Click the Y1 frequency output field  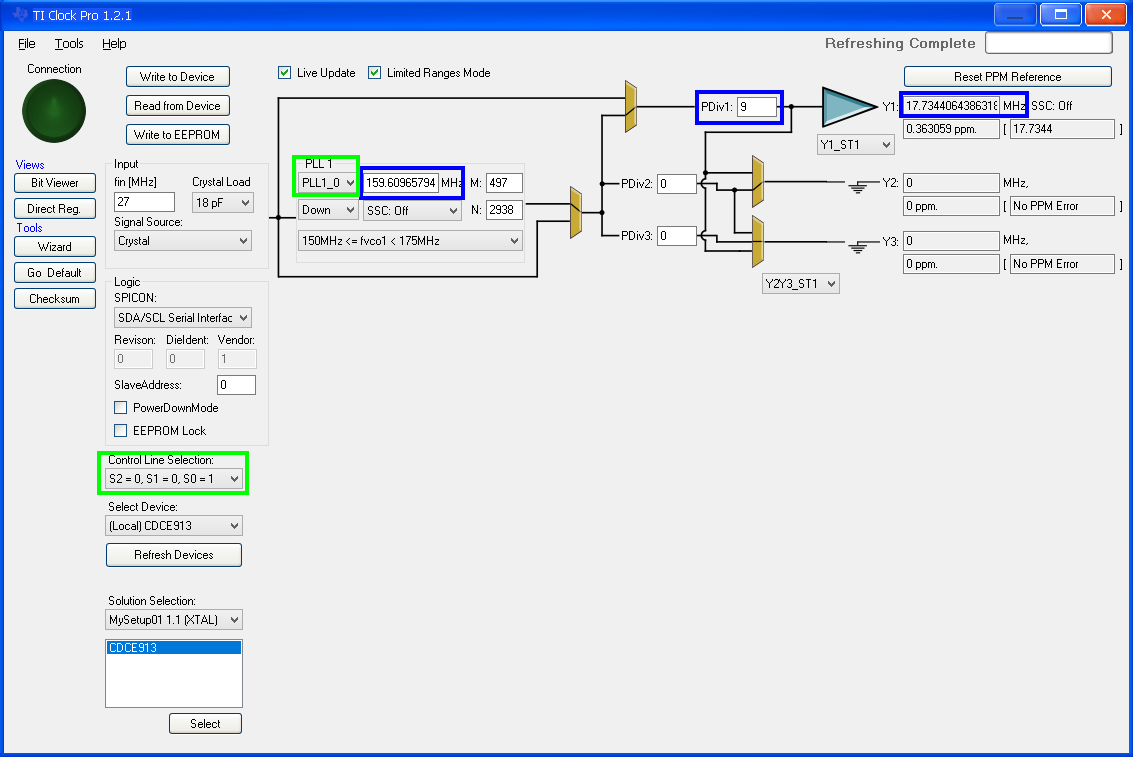click(952, 105)
